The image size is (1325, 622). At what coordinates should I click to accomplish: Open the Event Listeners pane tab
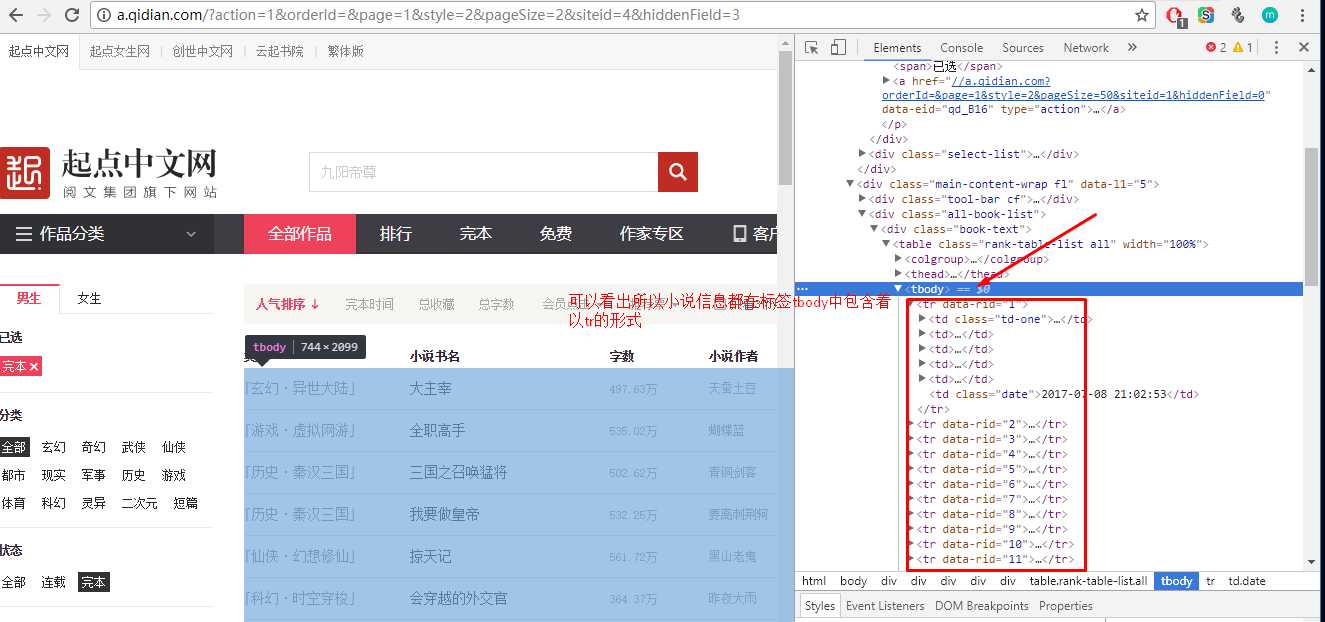(886, 606)
